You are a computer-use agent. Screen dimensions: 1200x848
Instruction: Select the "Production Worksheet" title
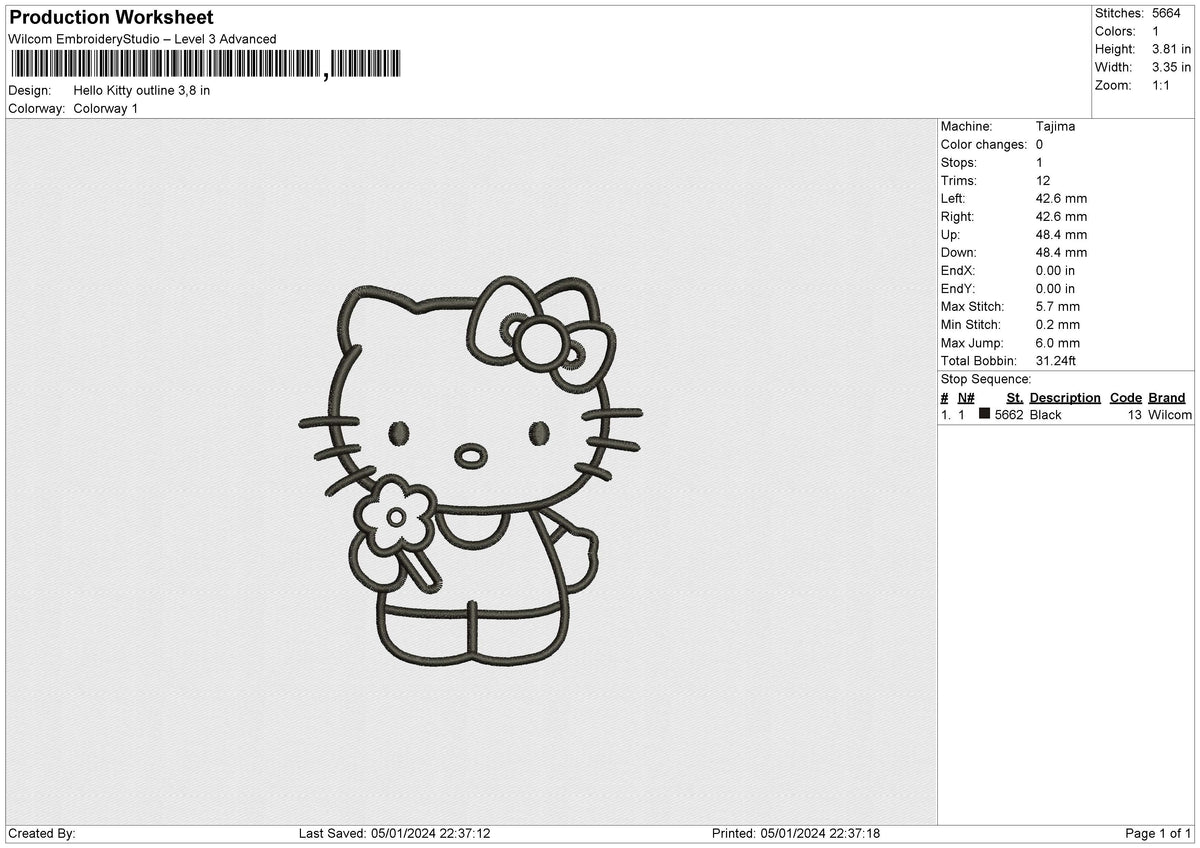pos(111,18)
